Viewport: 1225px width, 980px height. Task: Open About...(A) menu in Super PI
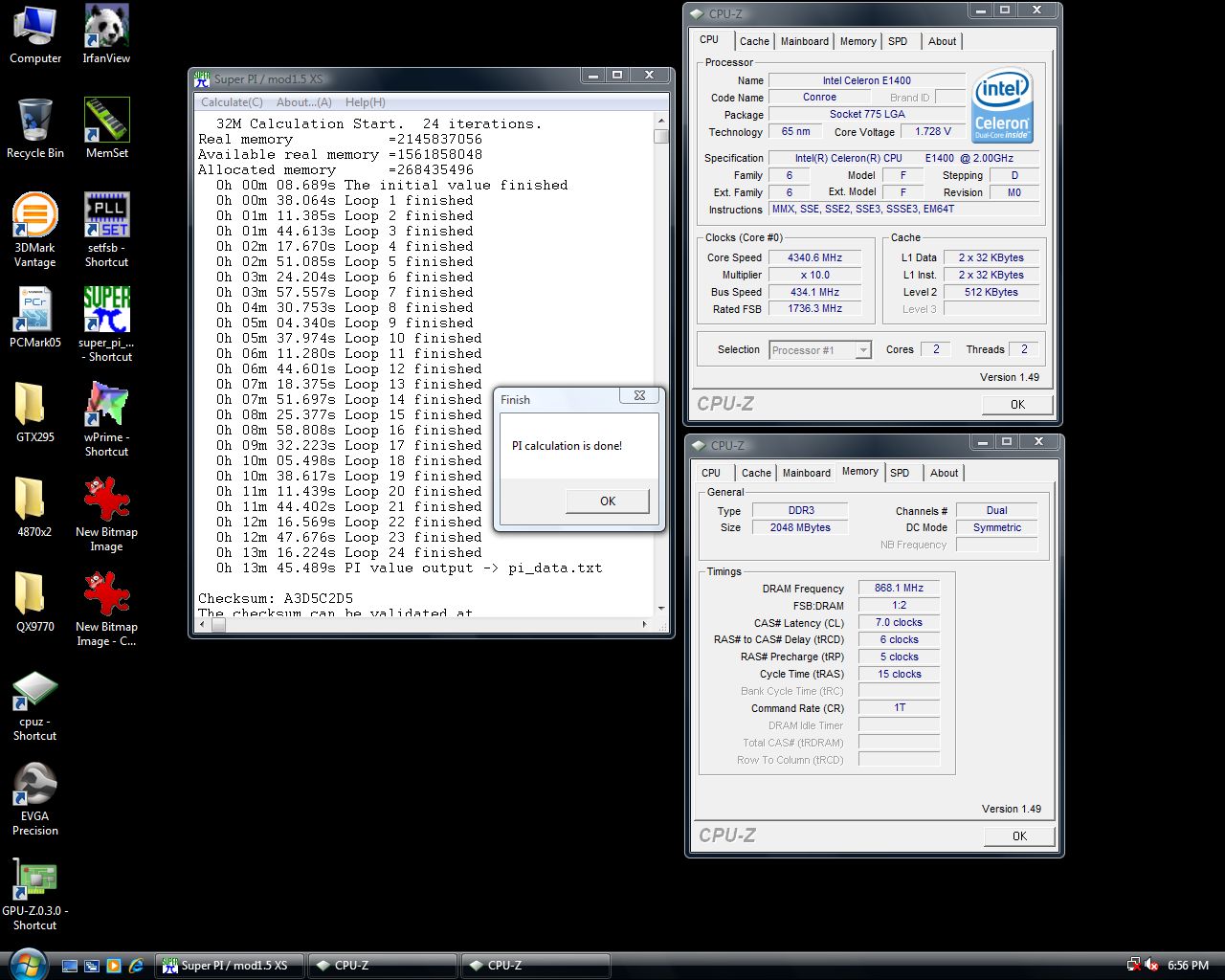303,102
